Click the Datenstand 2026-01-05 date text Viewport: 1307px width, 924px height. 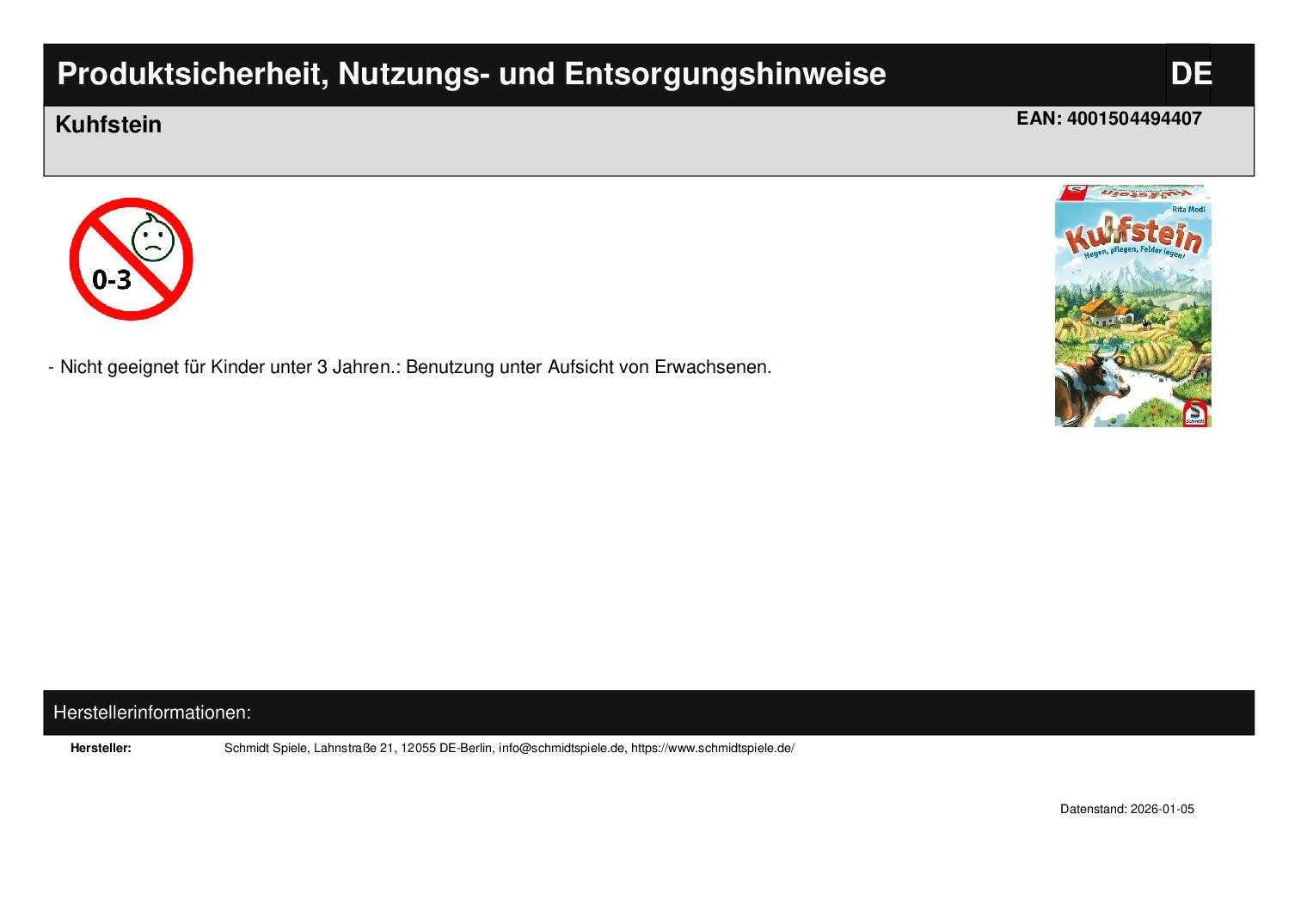[x=1126, y=809]
